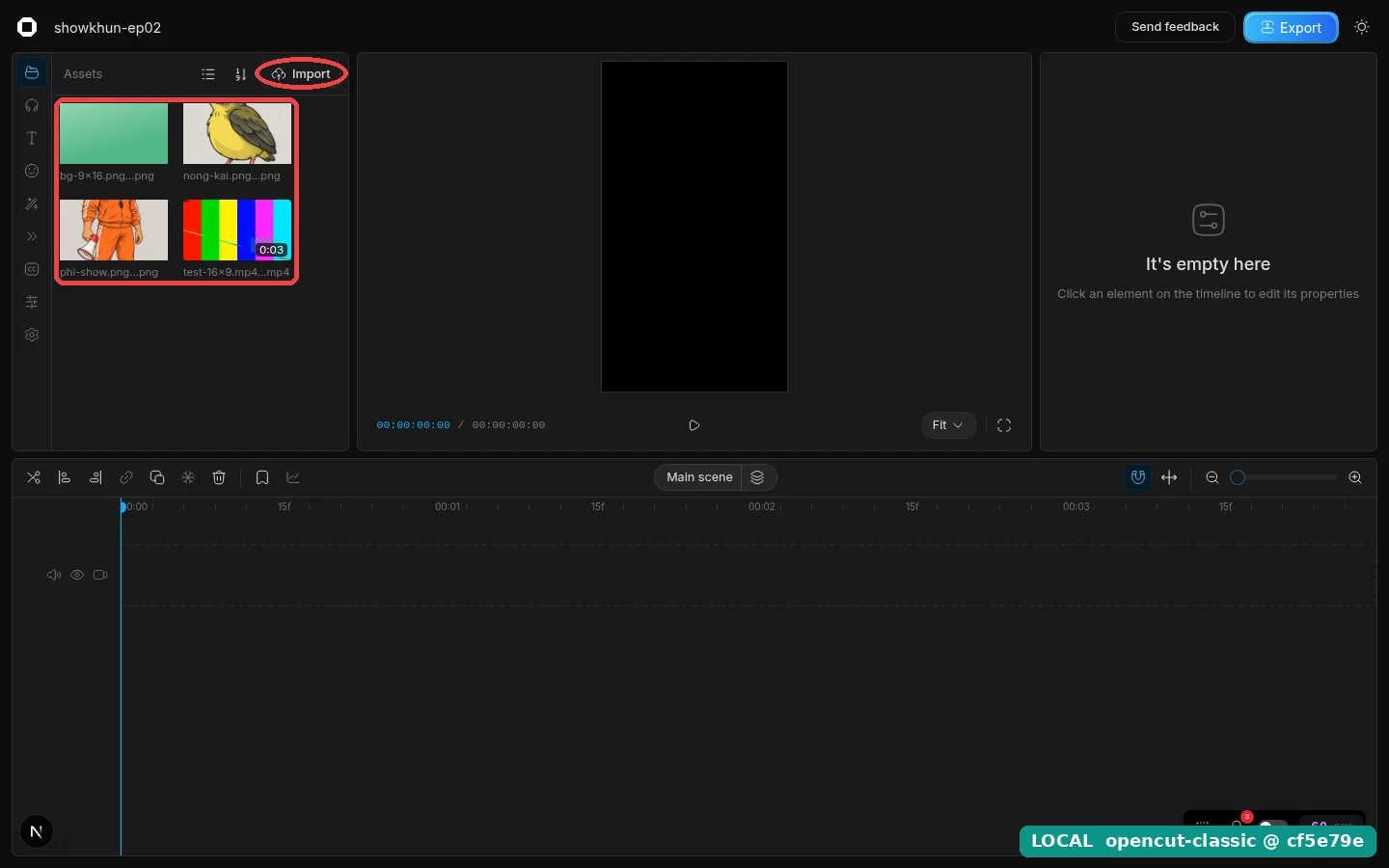Open the Fit zoom dropdown
This screenshot has width=1389, height=868.
tap(948, 425)
